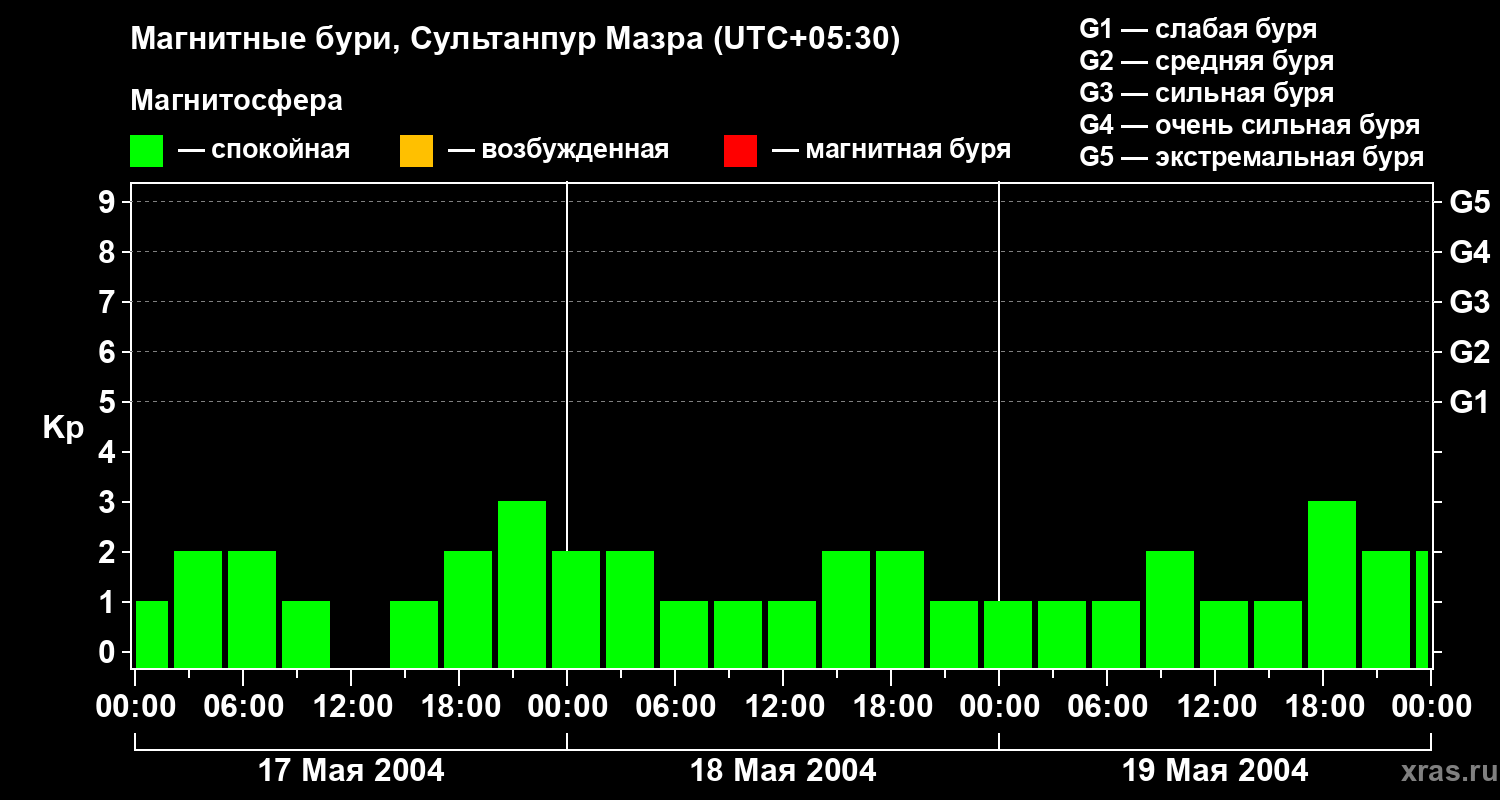Click the first bar of 17 May at 00:00
The height and width of the screenshot is (800, 1500).
pos(152,634)
